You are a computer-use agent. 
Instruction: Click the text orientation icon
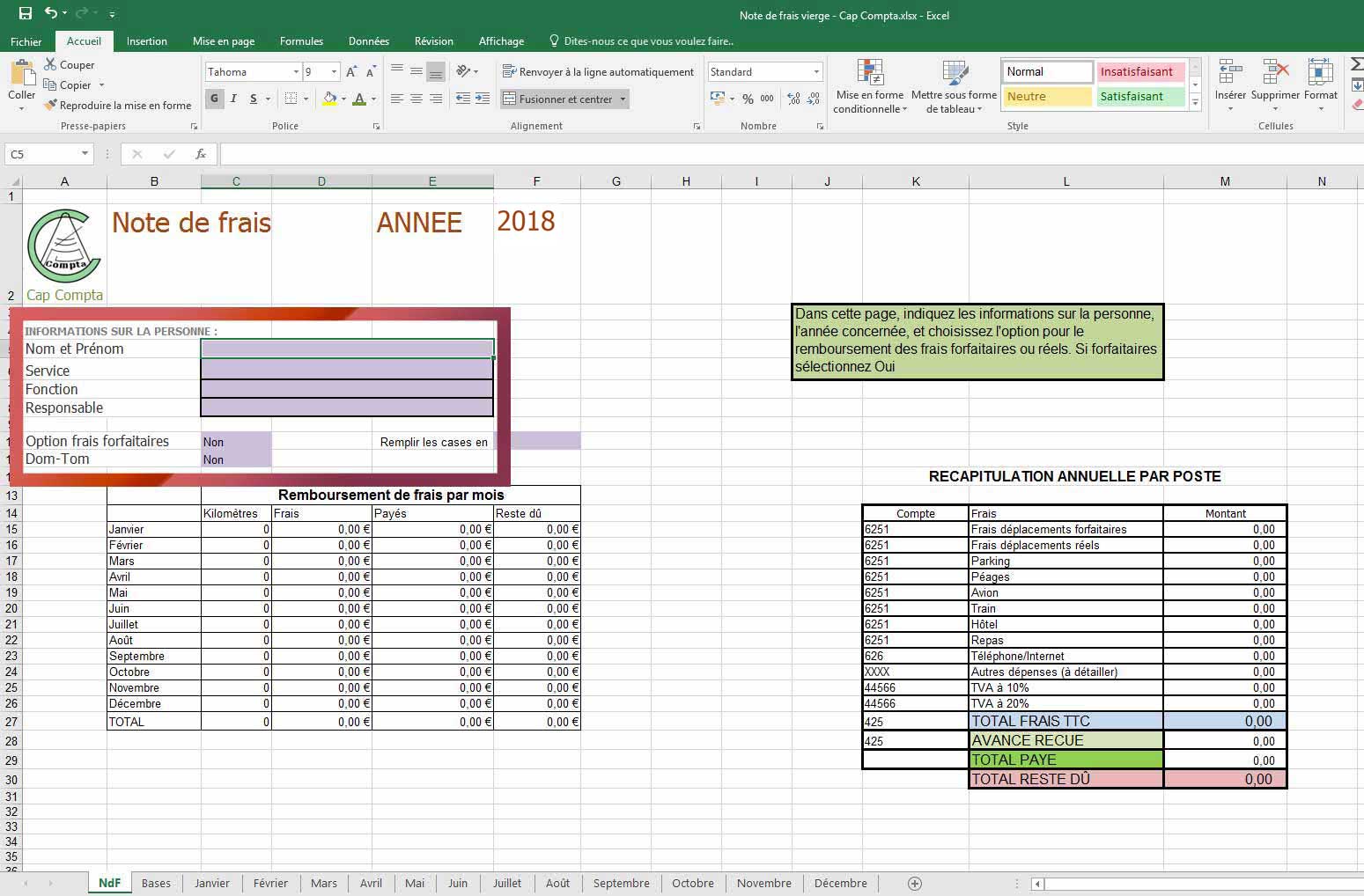463,71
